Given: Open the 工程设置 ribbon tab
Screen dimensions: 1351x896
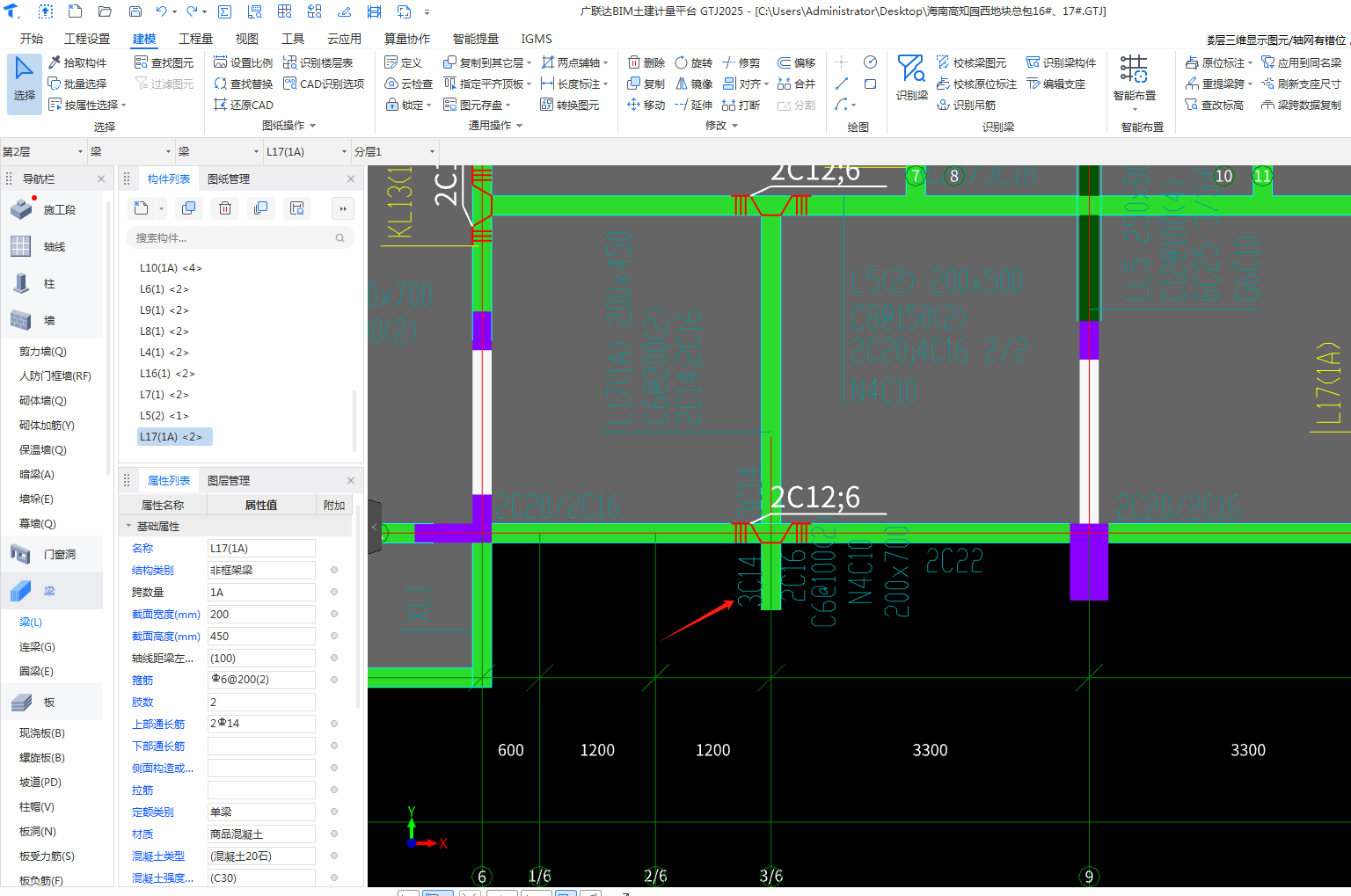Looking at the screenshot, I should [x=87, y=39].
